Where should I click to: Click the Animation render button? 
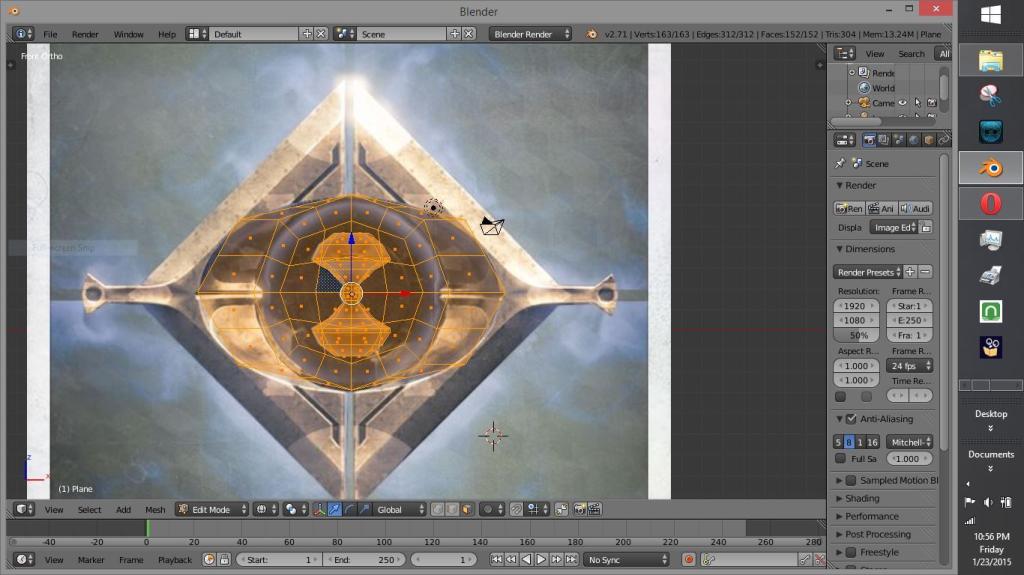tap(881, 208)
